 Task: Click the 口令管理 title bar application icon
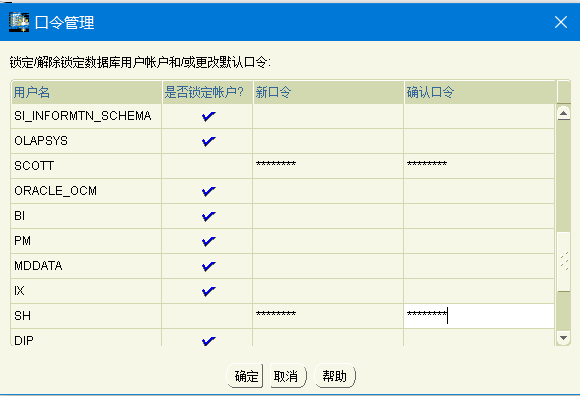tap(19, 22)
